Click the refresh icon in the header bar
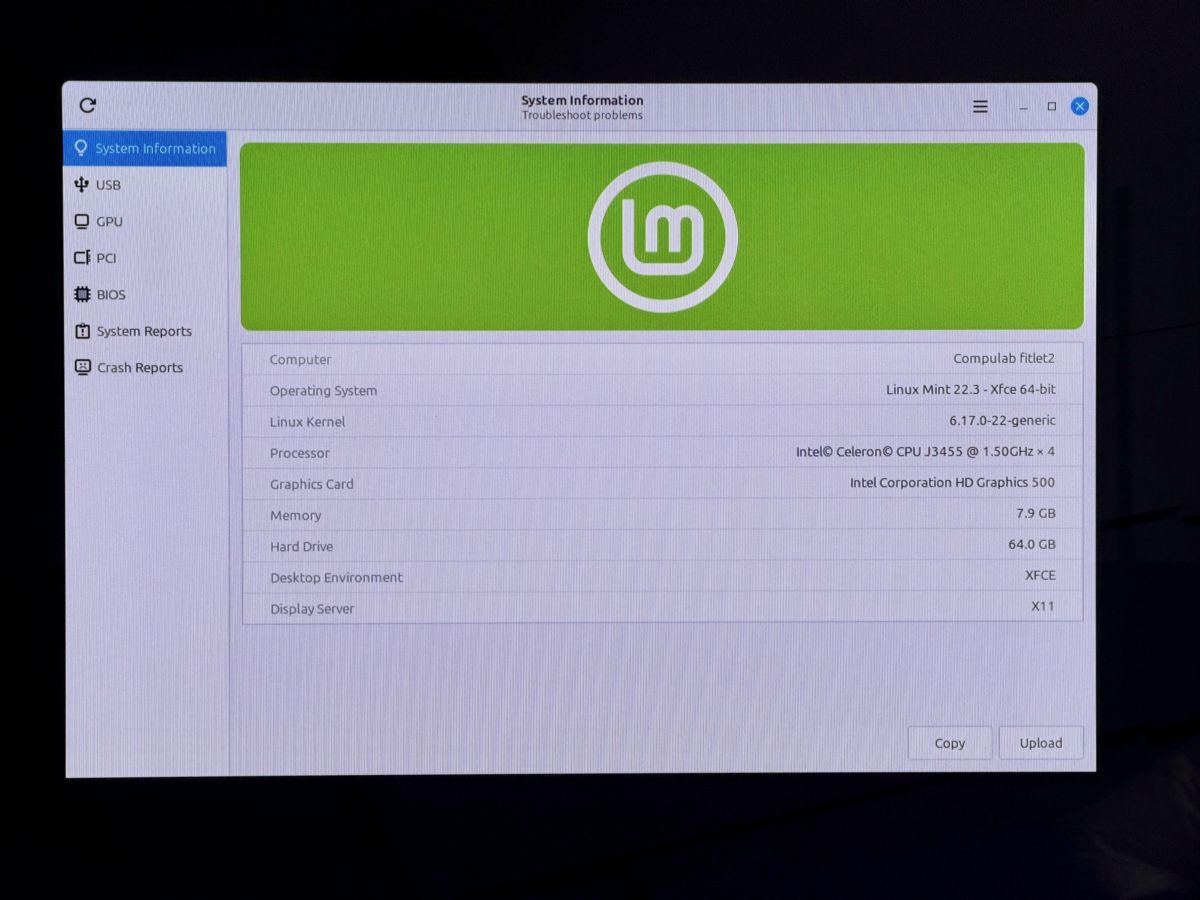The image size is (1200, 900). pyautogui.click(x=87, y=105)
